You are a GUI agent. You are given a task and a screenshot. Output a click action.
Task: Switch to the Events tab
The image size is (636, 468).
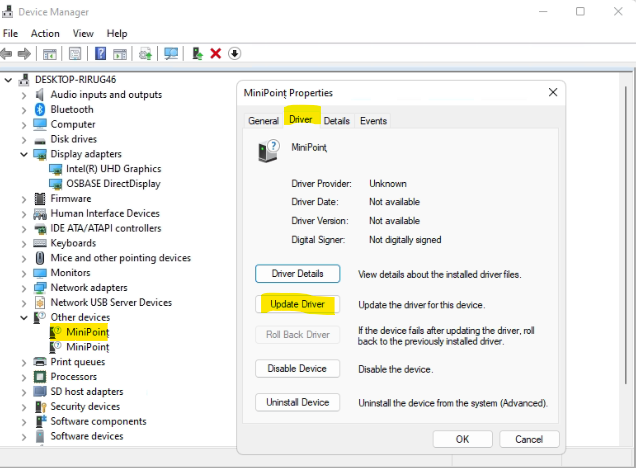pyautogui.click(x=373, y=121)
